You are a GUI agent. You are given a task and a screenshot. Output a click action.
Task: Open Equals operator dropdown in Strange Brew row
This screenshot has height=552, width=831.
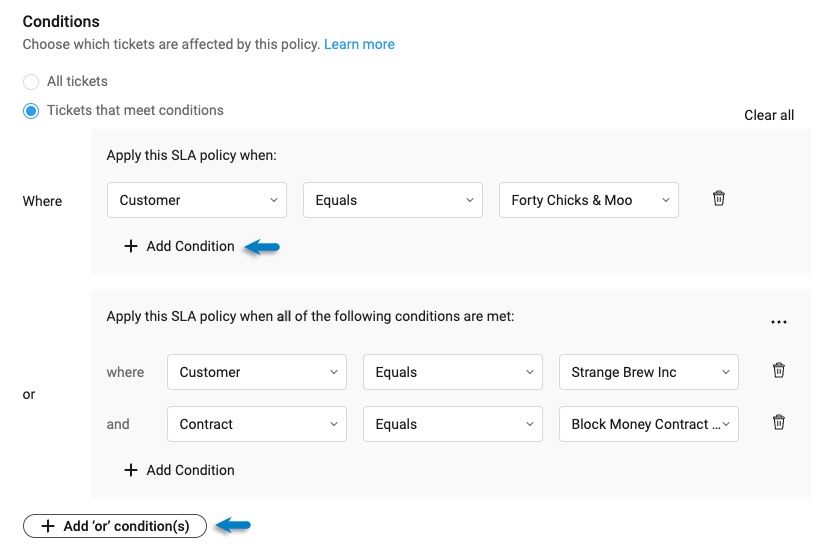(453, 372)
